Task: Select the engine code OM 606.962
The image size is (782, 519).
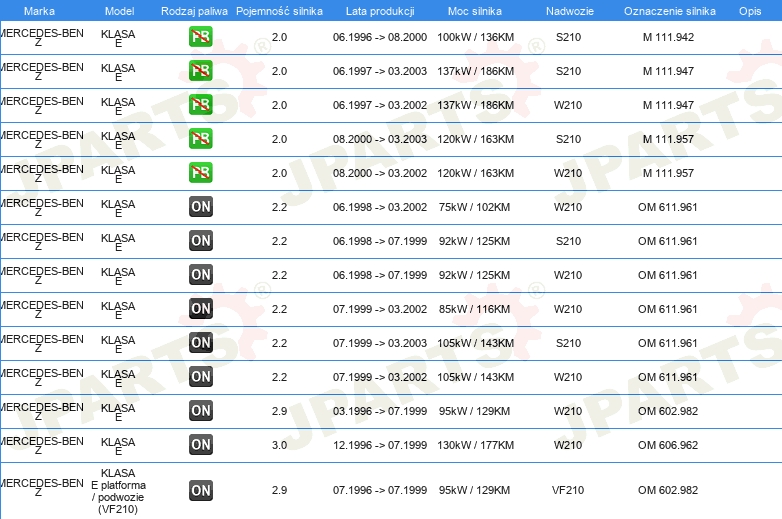Action: [x=668, y=445]
